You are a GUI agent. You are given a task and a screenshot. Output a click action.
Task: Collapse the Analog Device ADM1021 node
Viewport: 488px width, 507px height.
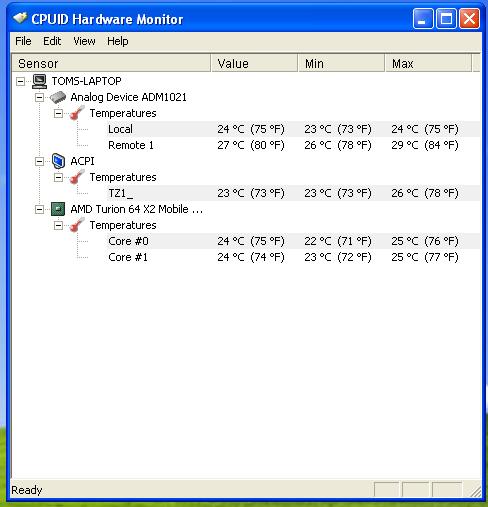pyautogui.click(x=39, y=97)
